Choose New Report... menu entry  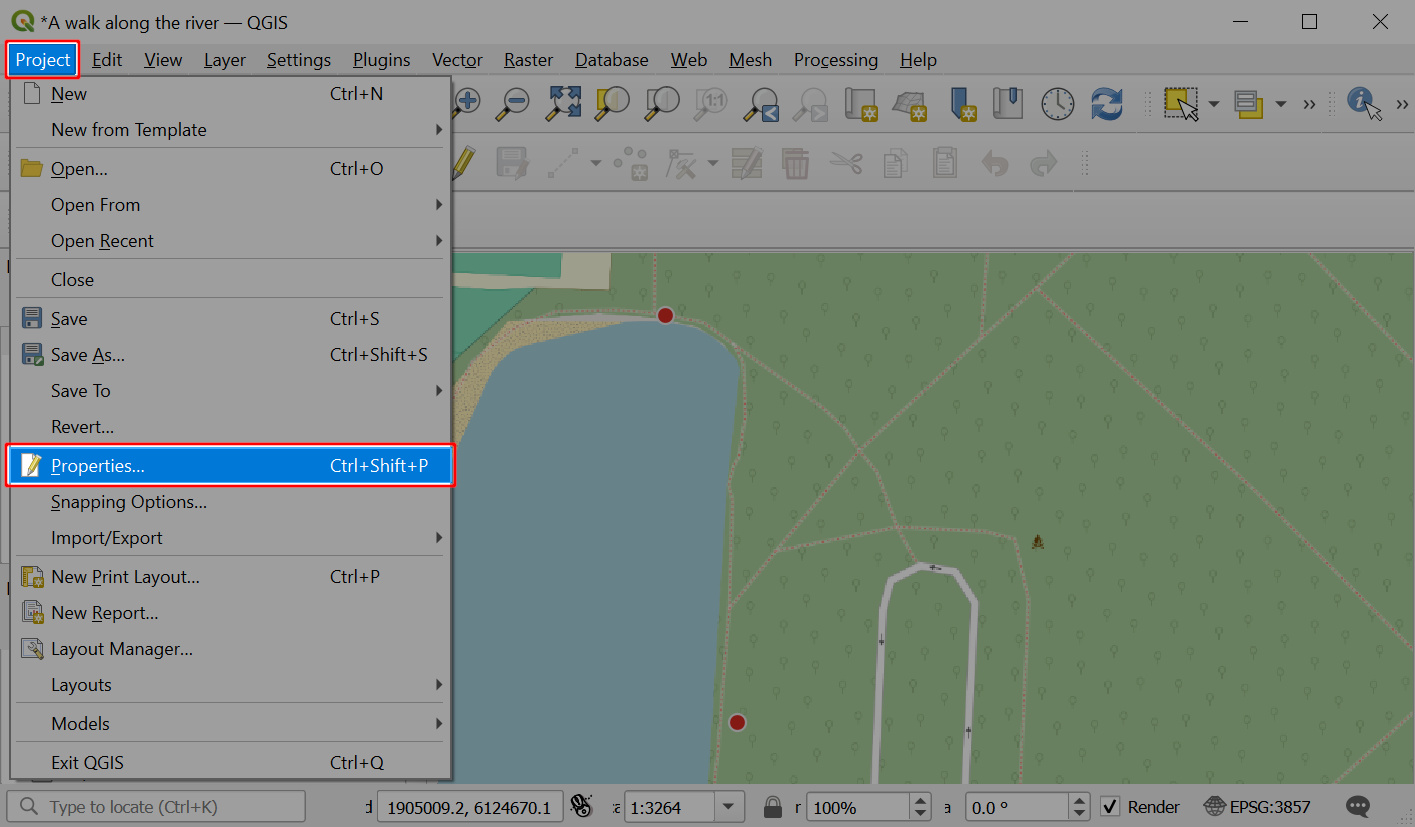pyautogui.click(x=231, y=613)
